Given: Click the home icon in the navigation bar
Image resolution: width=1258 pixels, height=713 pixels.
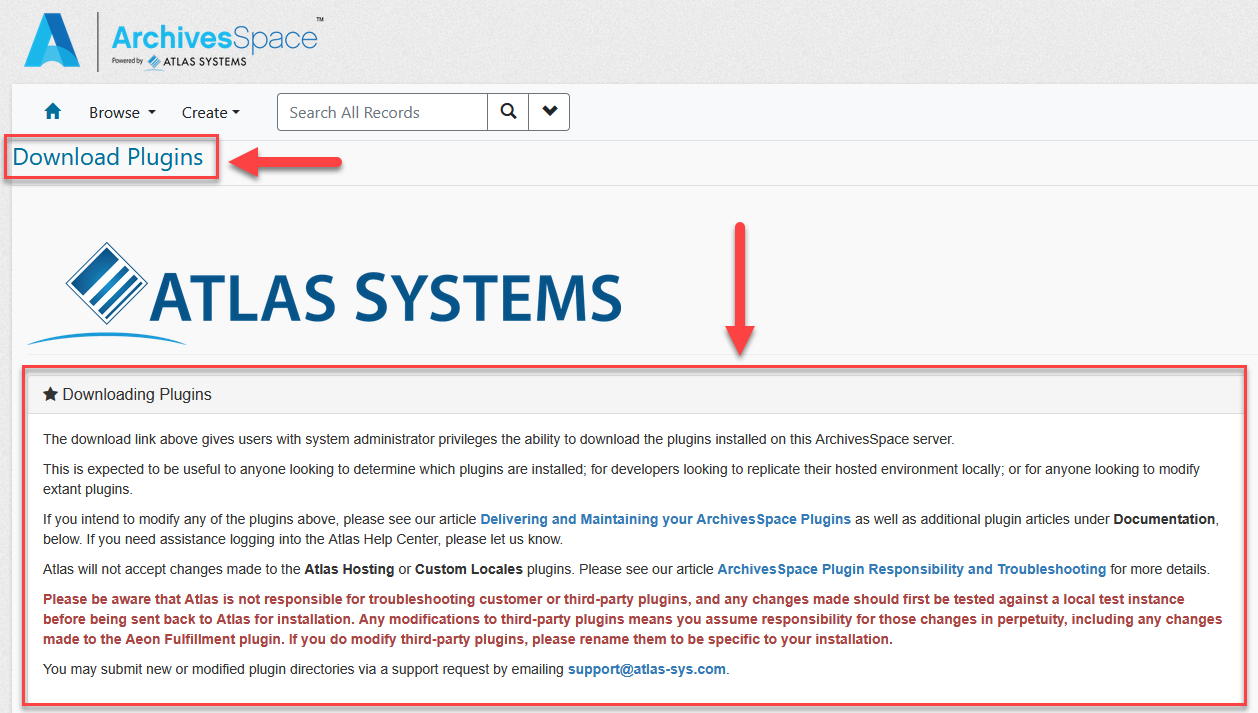Looking at the screenshot, I should pyautogui.click(x=52, y=112).
